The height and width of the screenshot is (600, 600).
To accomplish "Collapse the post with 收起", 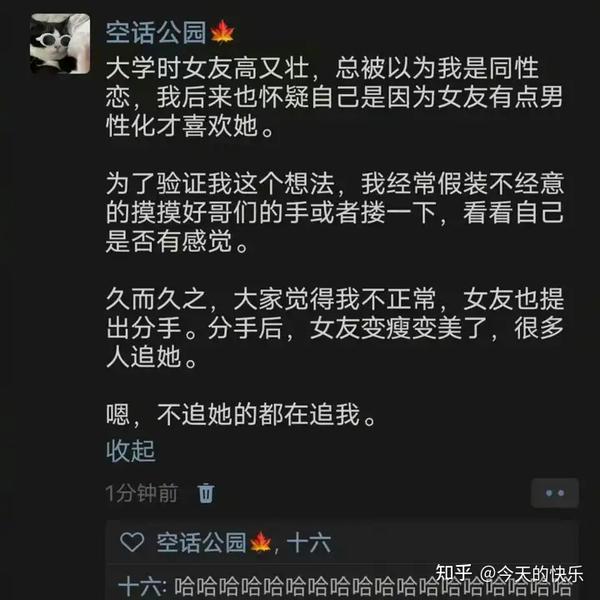I will click(x=130, y=451).
